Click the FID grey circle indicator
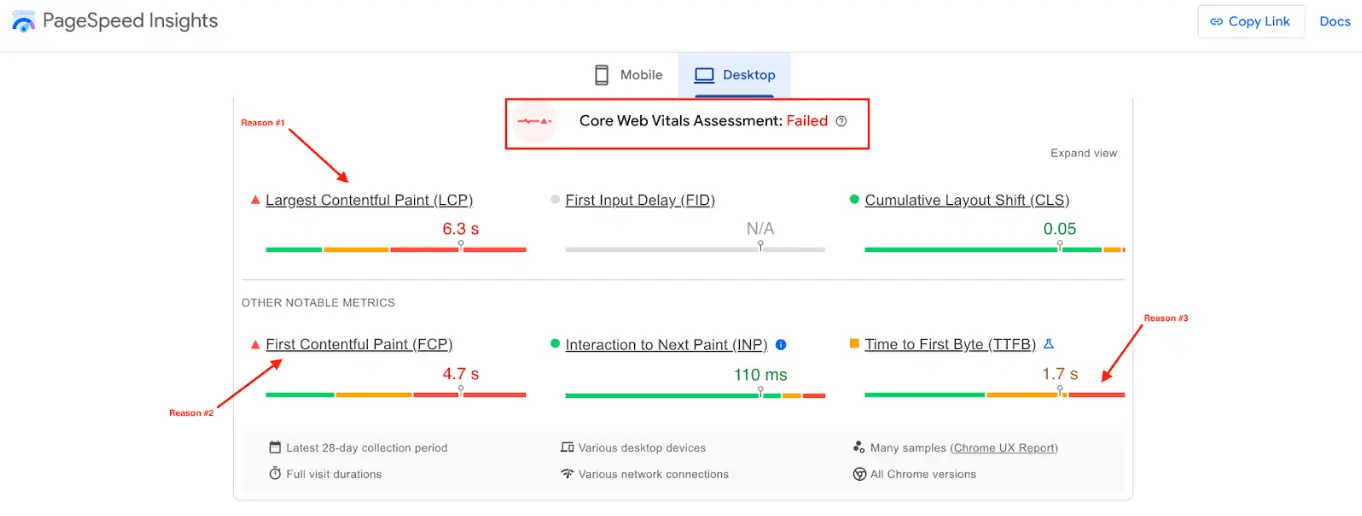The width and height of the screenshot is (1362, 516). click(x=555, y=200)
